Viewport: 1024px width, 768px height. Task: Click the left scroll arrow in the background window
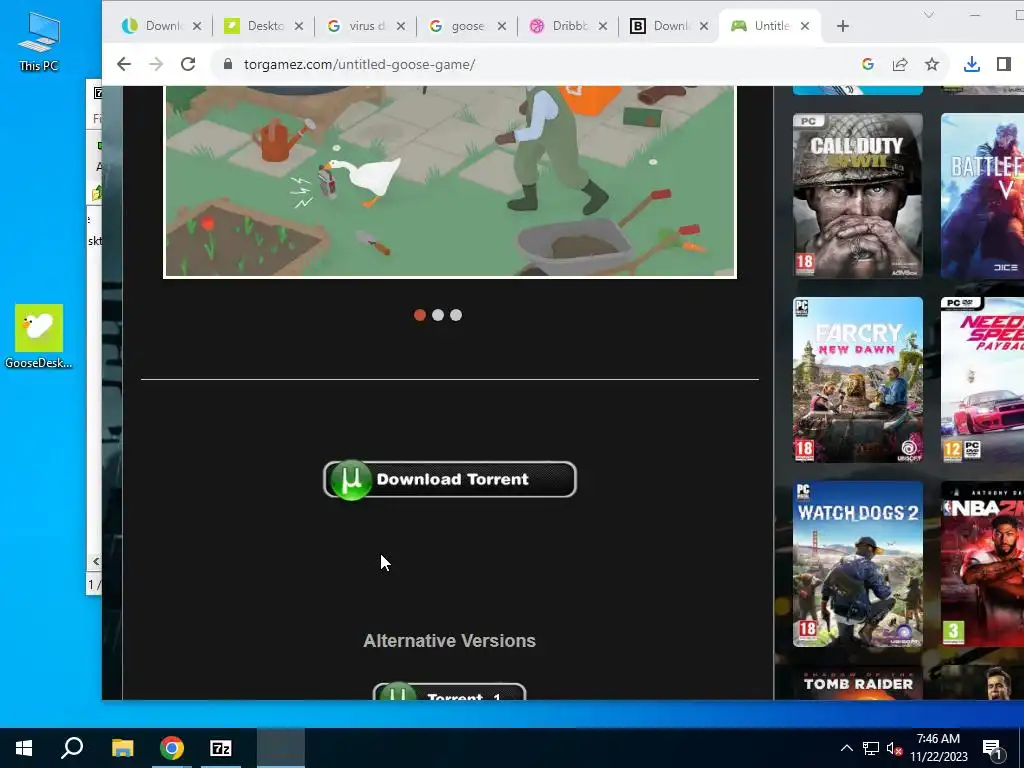[x=95, y=561]
